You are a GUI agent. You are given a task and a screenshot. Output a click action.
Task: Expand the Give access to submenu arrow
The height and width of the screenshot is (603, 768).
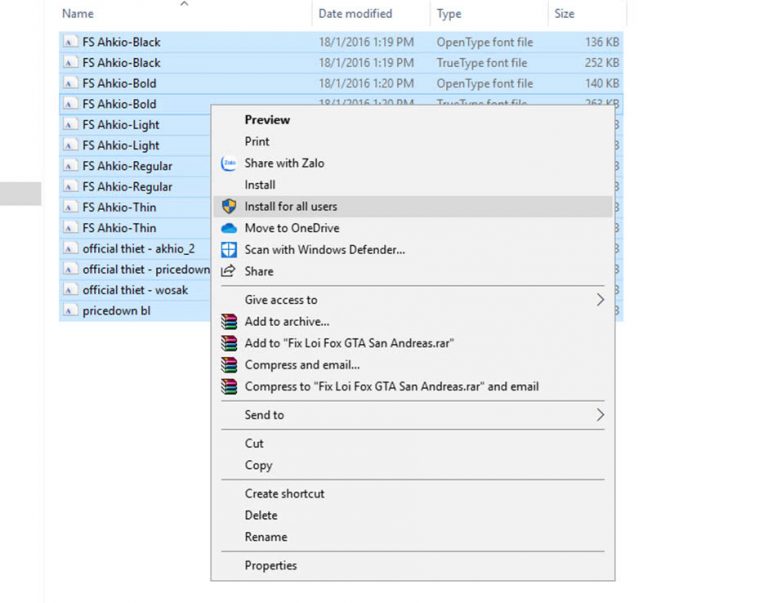click(600, 300)
